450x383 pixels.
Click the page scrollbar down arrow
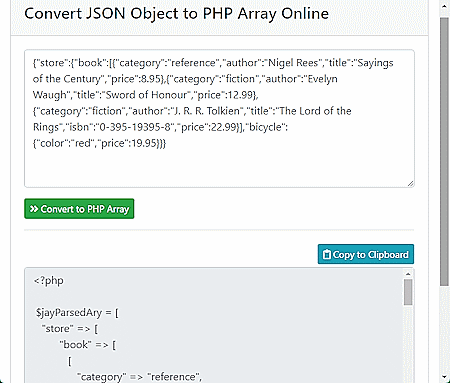click(x=445, y=377)
